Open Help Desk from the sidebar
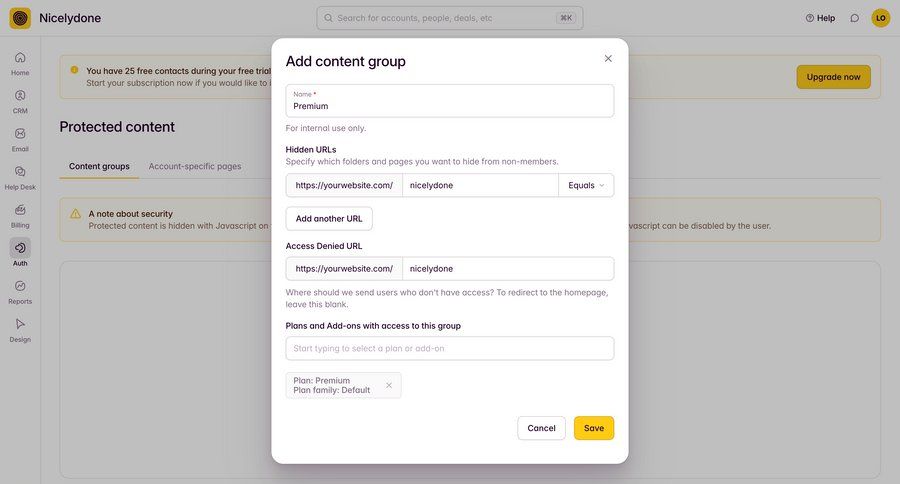This screenshot has width=900, height=484. tap(20, 178)
